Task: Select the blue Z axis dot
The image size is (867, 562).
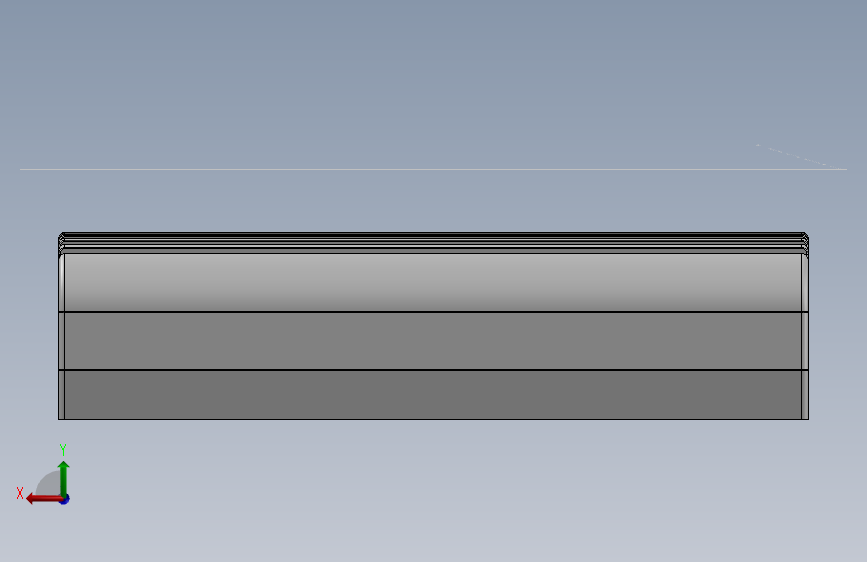Action: [65, 499]
